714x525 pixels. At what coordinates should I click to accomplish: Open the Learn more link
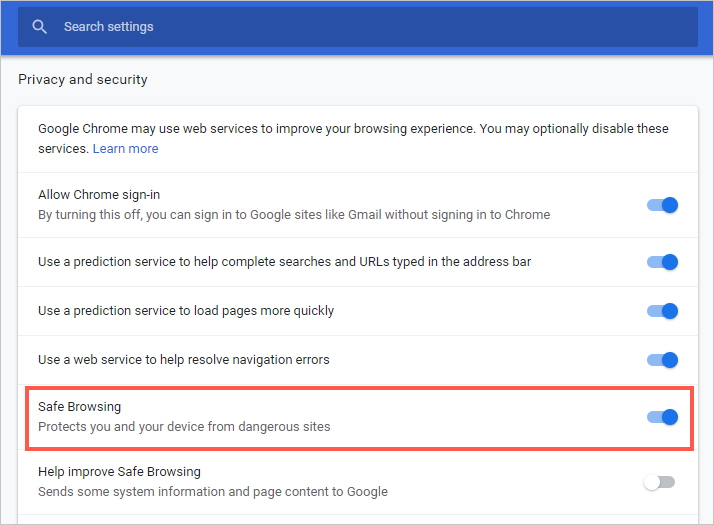(x=125, y=148)
